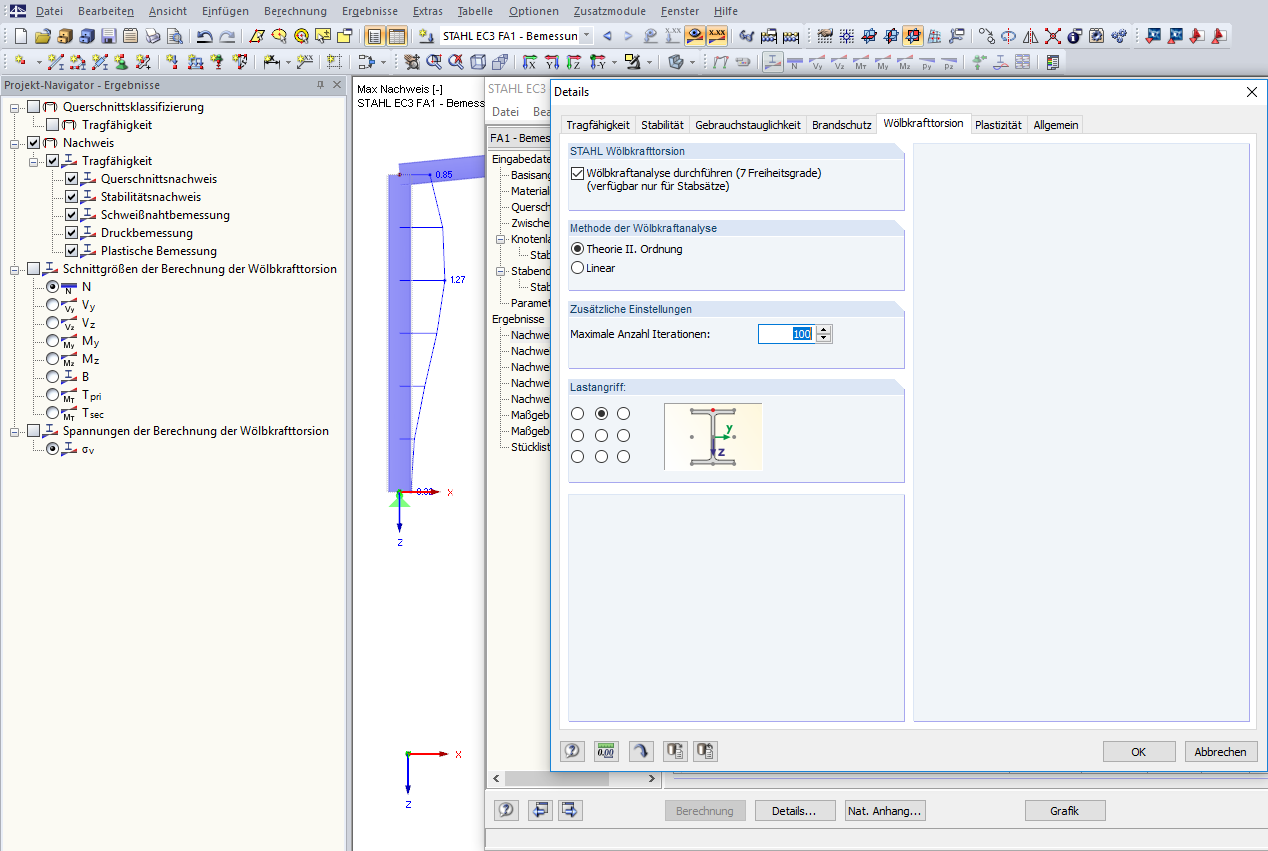Click view in X direction icon

[528, 62]
